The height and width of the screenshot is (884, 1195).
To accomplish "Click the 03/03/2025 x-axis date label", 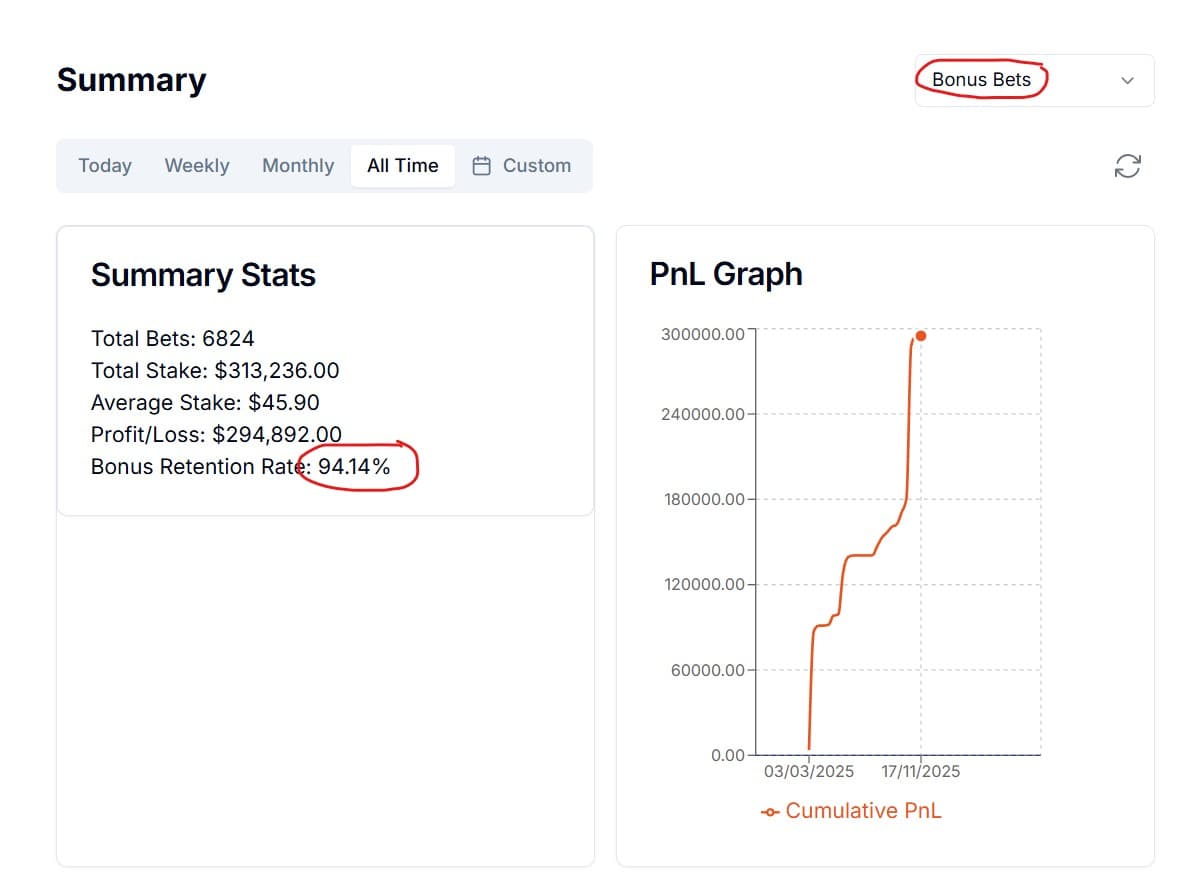I will [809, 772].
